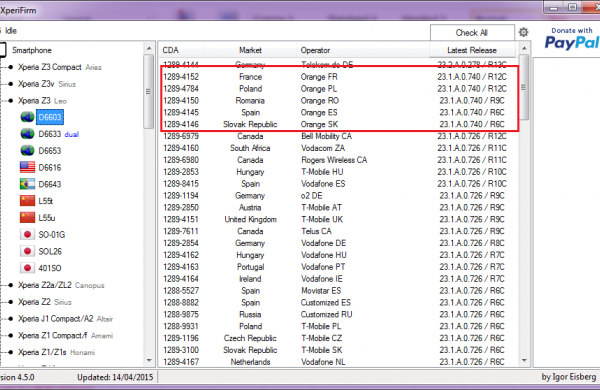Click the China flag icon beside L55t
The image size is (600, 390).
click(x=27, y=201)
